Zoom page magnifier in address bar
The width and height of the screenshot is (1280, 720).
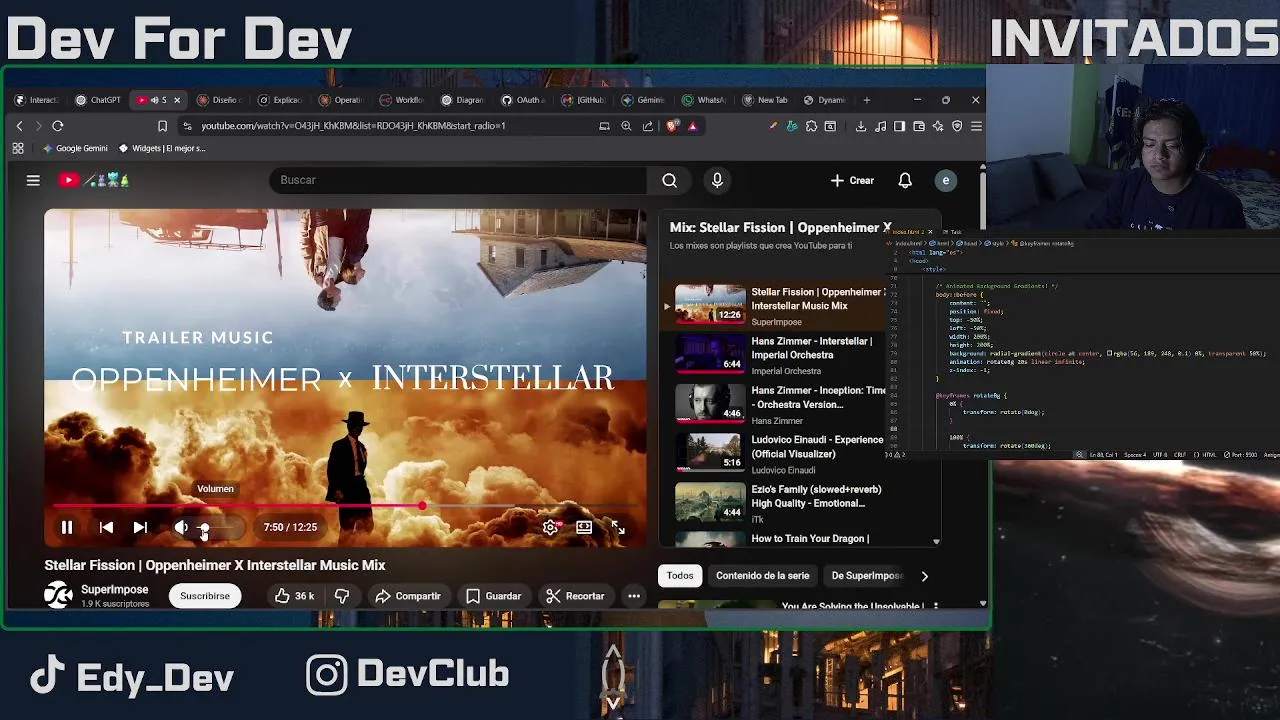point(626,126)
